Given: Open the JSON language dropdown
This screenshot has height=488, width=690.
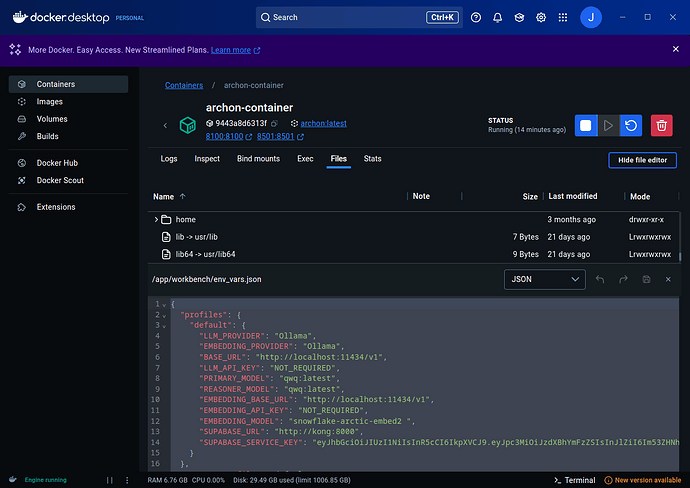Looking at the screenshot, I should coord(544,279).
